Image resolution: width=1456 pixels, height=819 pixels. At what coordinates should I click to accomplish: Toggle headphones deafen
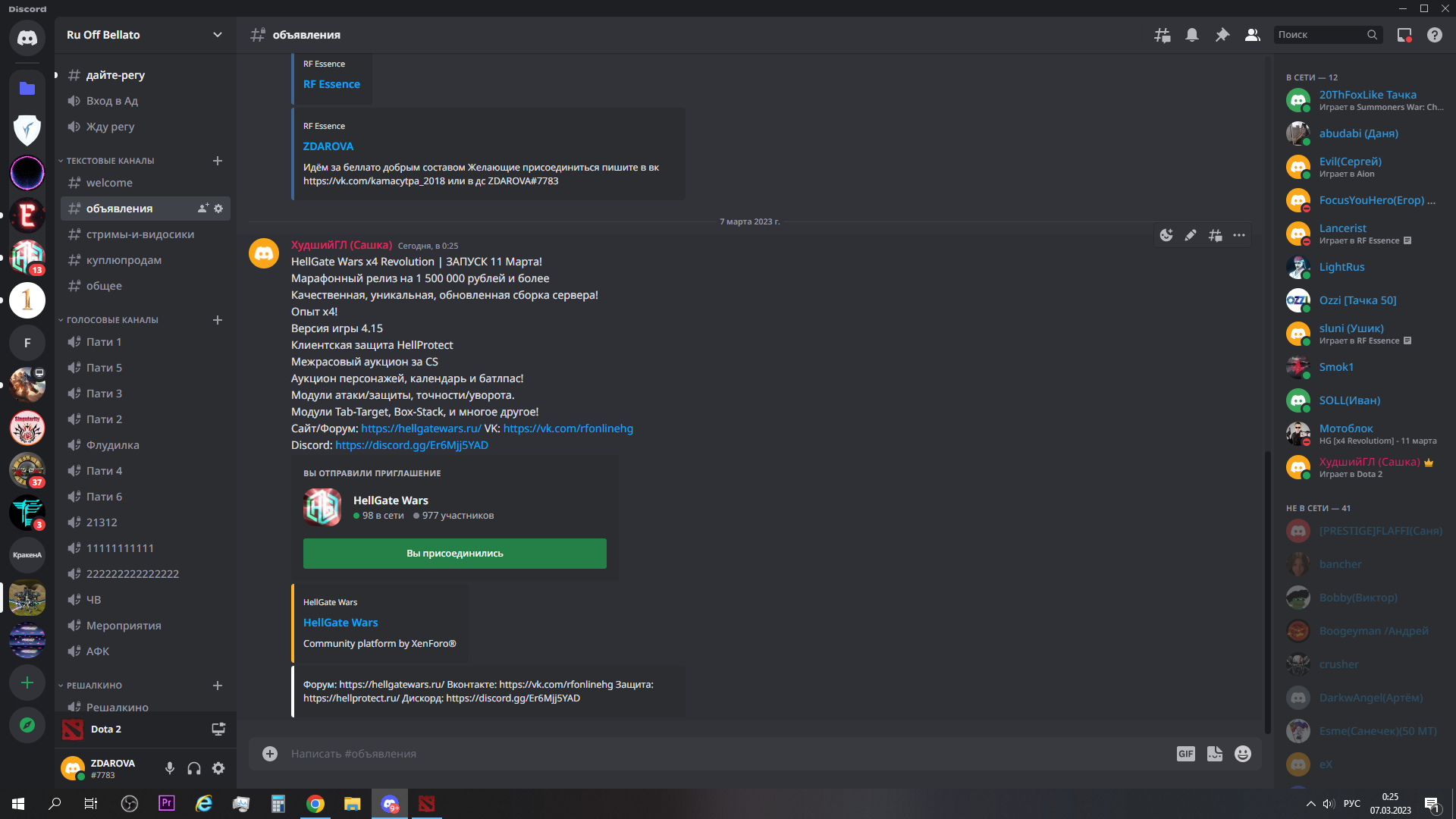[194, 768]
